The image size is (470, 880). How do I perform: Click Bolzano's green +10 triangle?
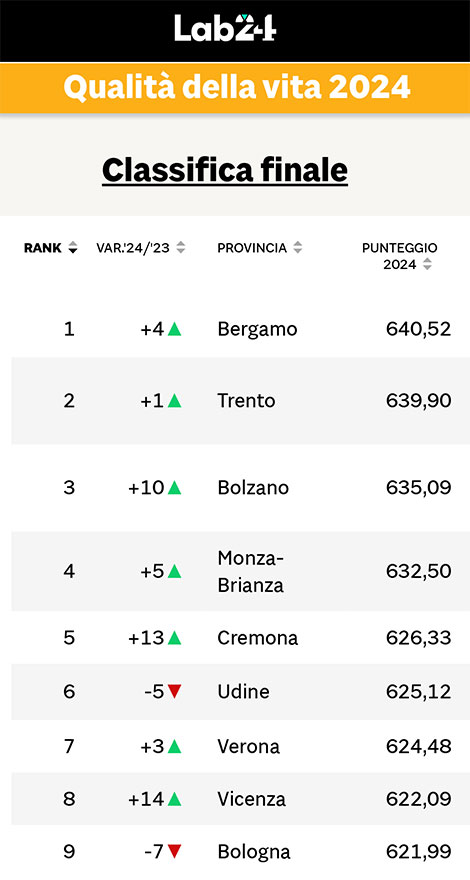coord(175,488)
